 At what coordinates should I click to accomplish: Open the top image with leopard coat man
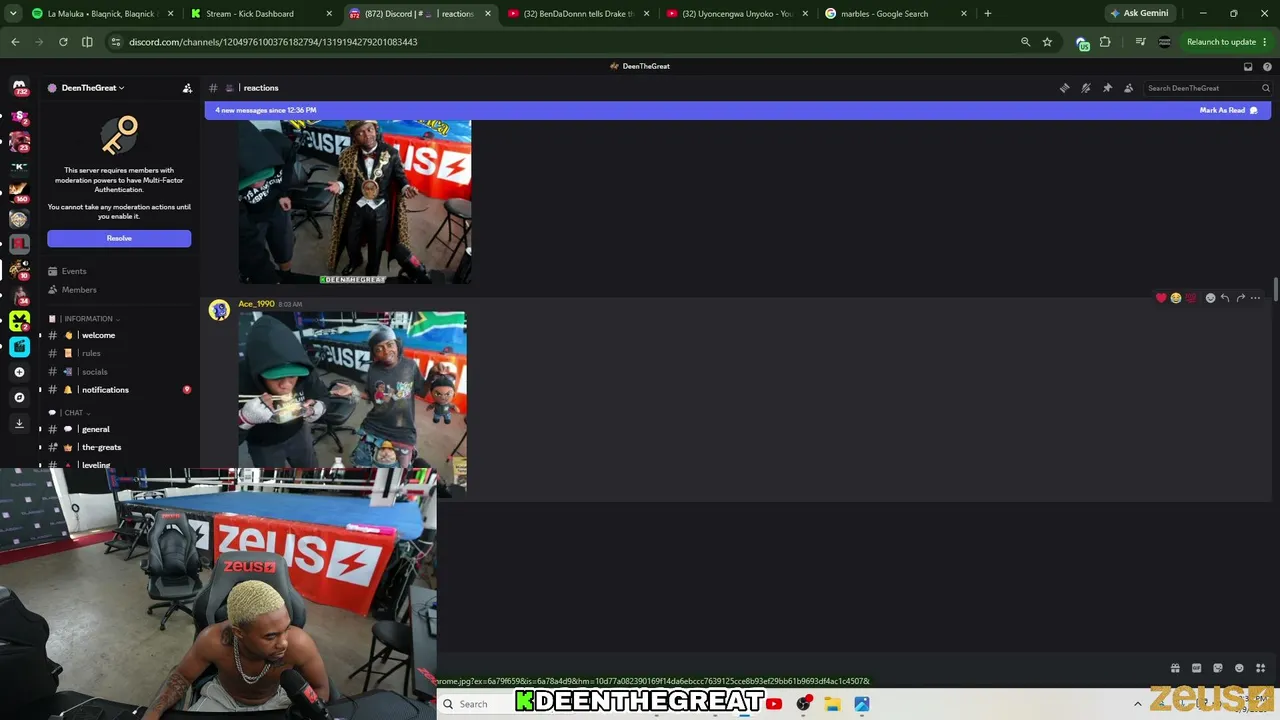click(355, 202)
